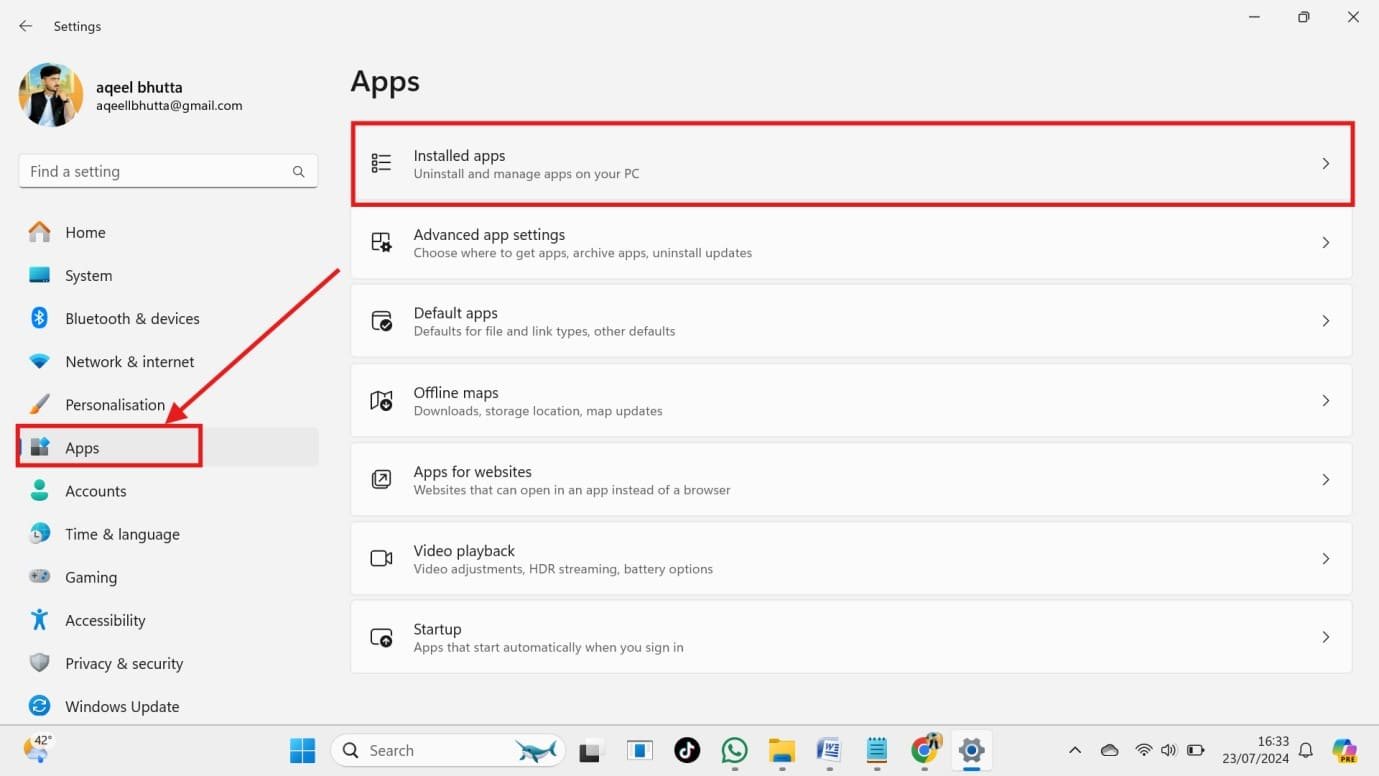The height and width of the screenshot is (776, 1379).
Task: Select the Default apps icon
Action: (x=381, y=320)
